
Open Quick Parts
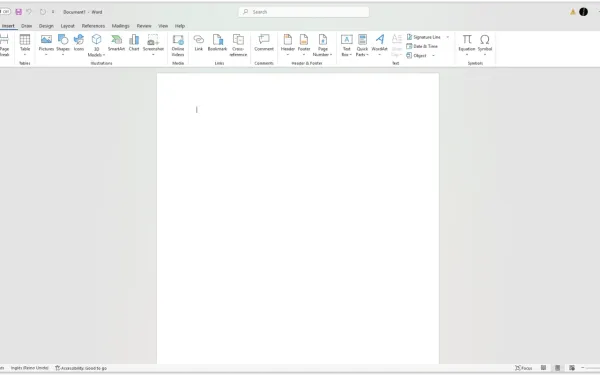tap(362, 45)
